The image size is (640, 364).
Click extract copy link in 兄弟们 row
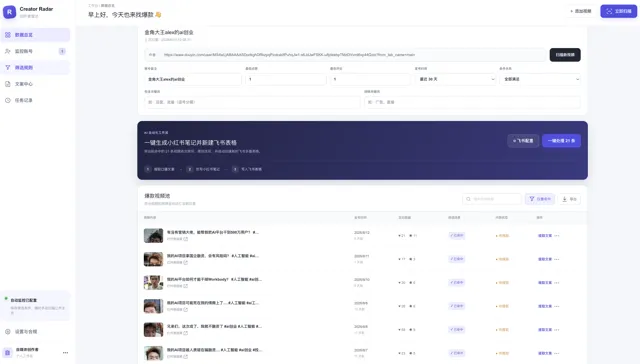coord(545,330)
